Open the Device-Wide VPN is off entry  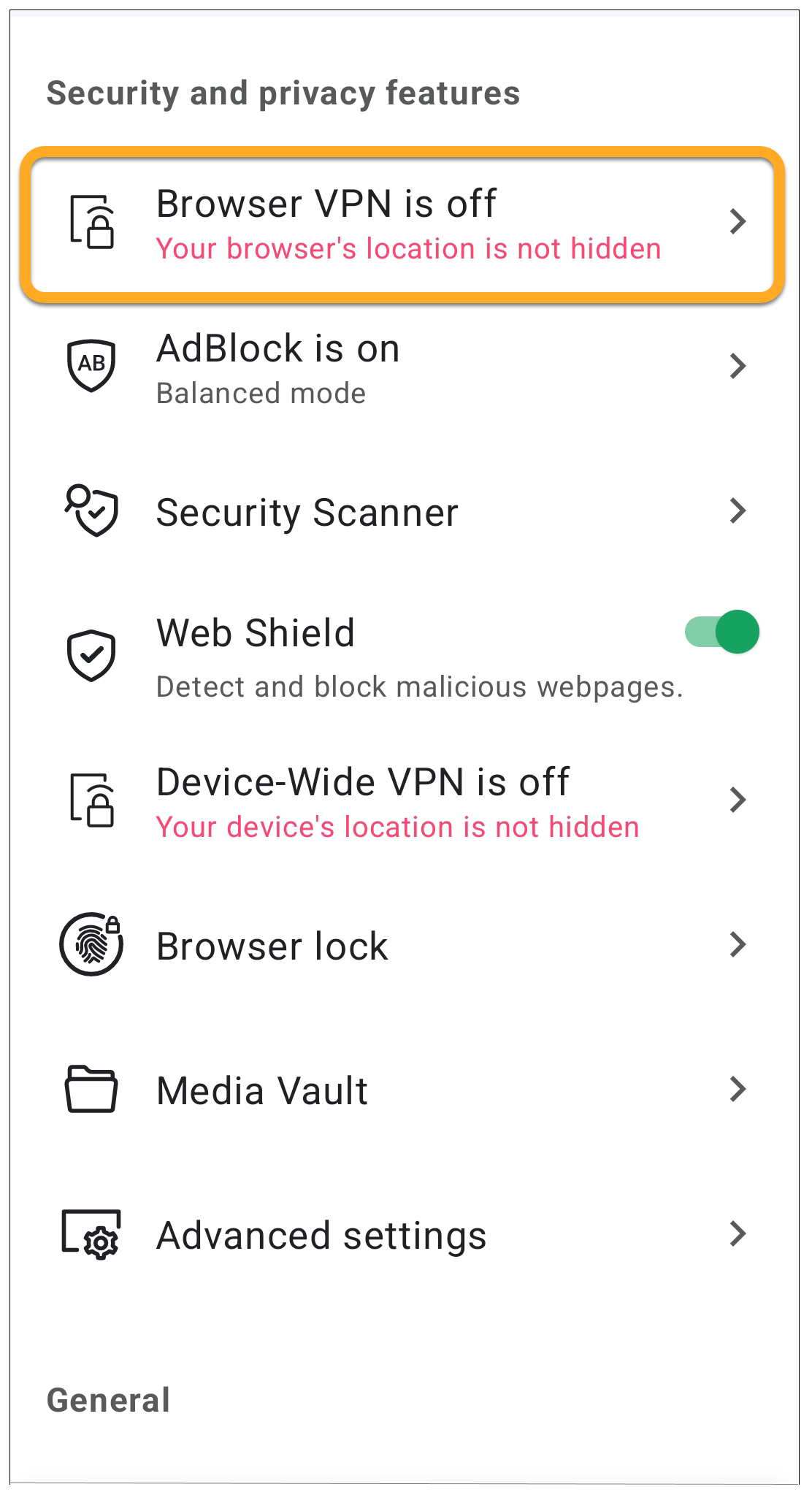(363, 783)
